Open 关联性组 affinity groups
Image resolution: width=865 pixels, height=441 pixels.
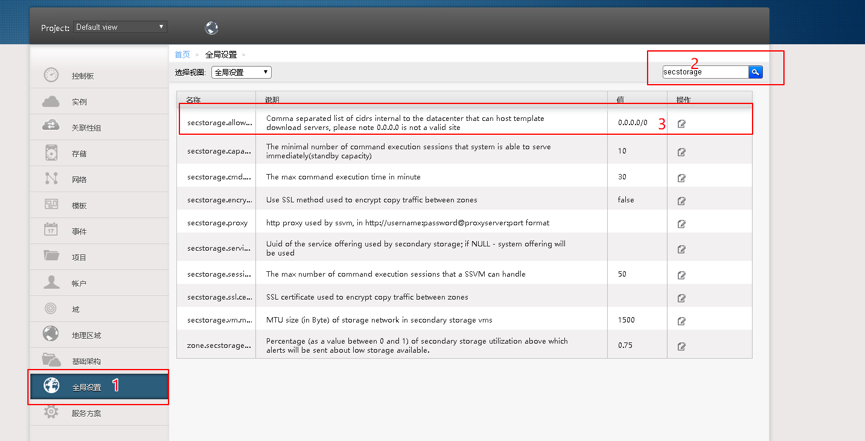pos(86,128)
